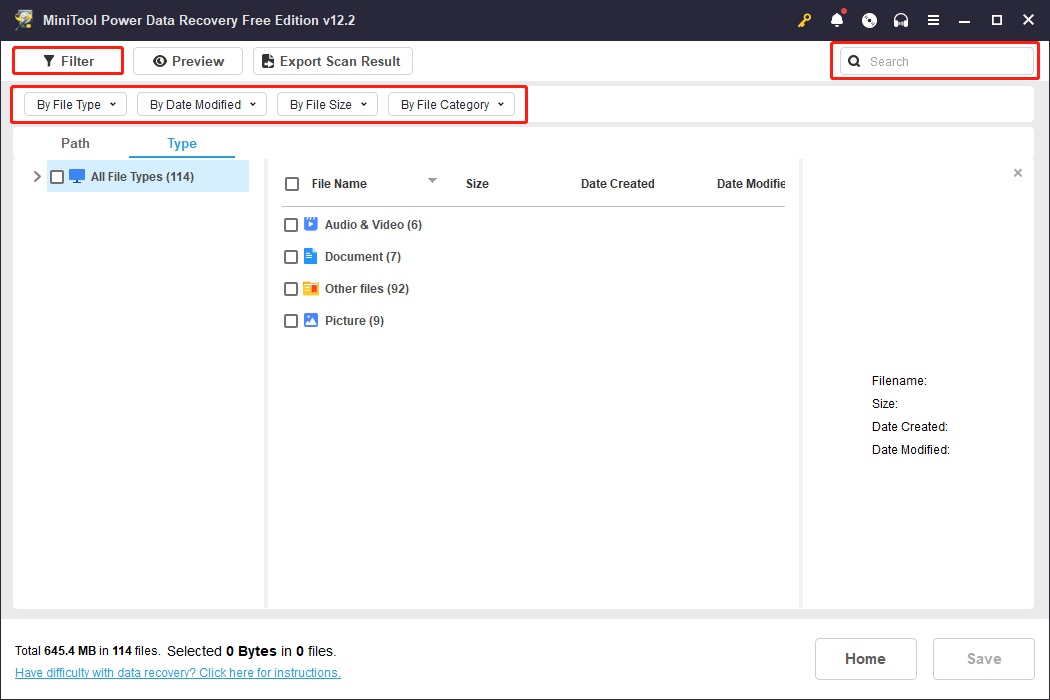Select the Document (7) row
Image resolution: width=1050 pixels, height=700 pixels.
click(x=362, y=257)
